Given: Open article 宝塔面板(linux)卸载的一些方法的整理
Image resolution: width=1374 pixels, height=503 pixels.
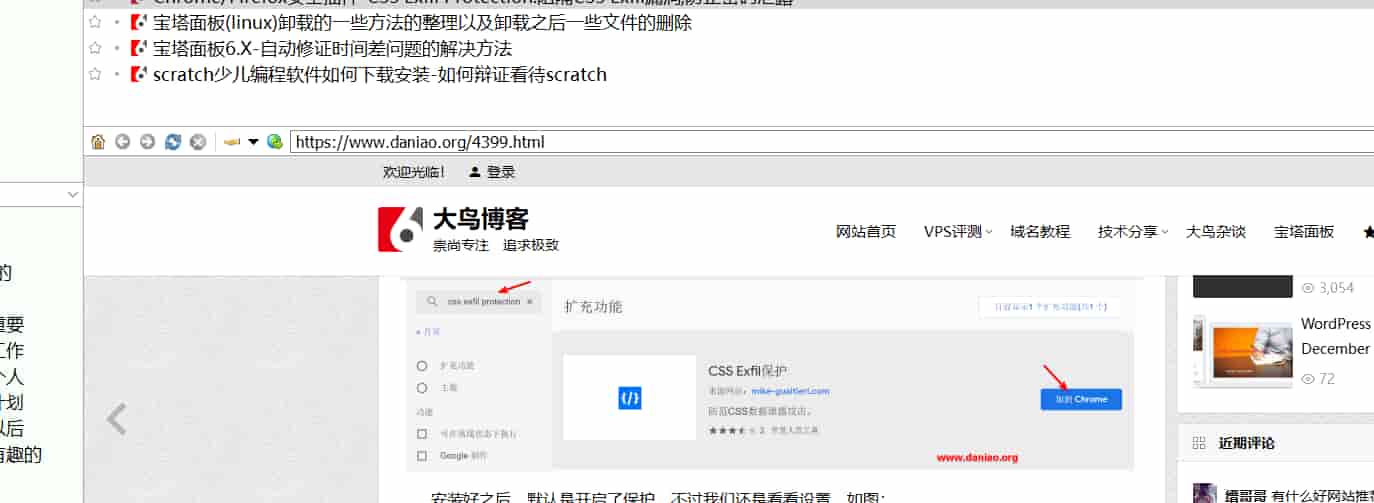Looking at the screenshot, I should [x=422, y=22].
